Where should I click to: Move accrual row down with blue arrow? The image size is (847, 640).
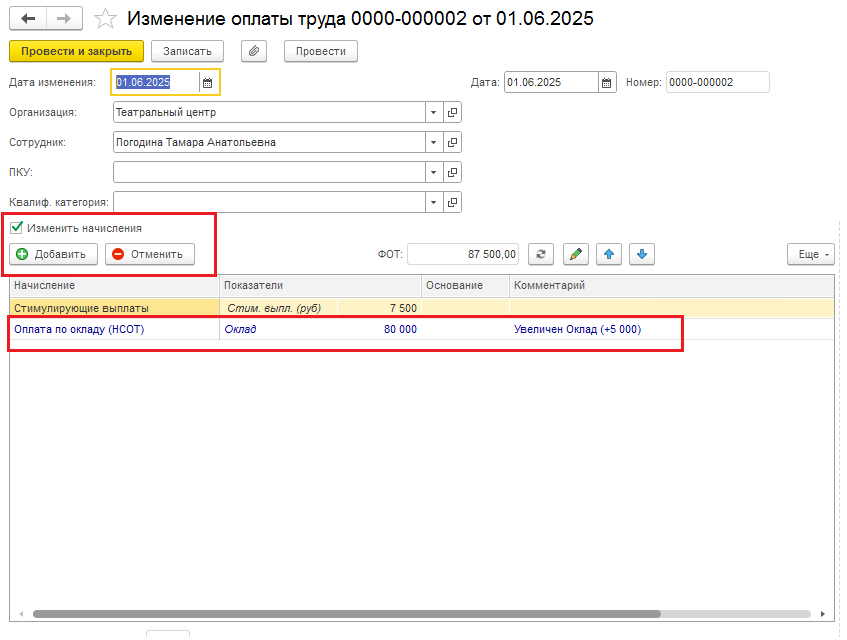[642, 254]
